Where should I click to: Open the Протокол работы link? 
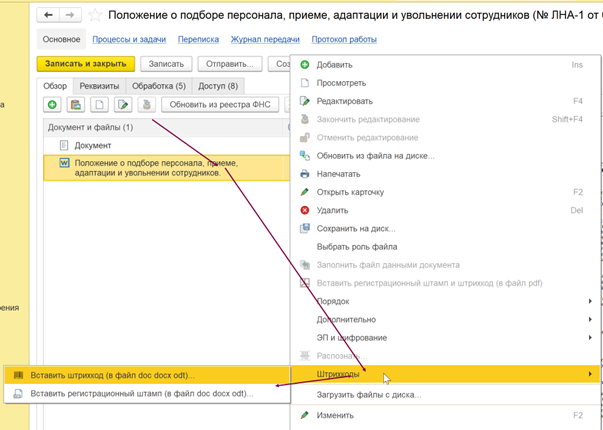coord(344,39)
